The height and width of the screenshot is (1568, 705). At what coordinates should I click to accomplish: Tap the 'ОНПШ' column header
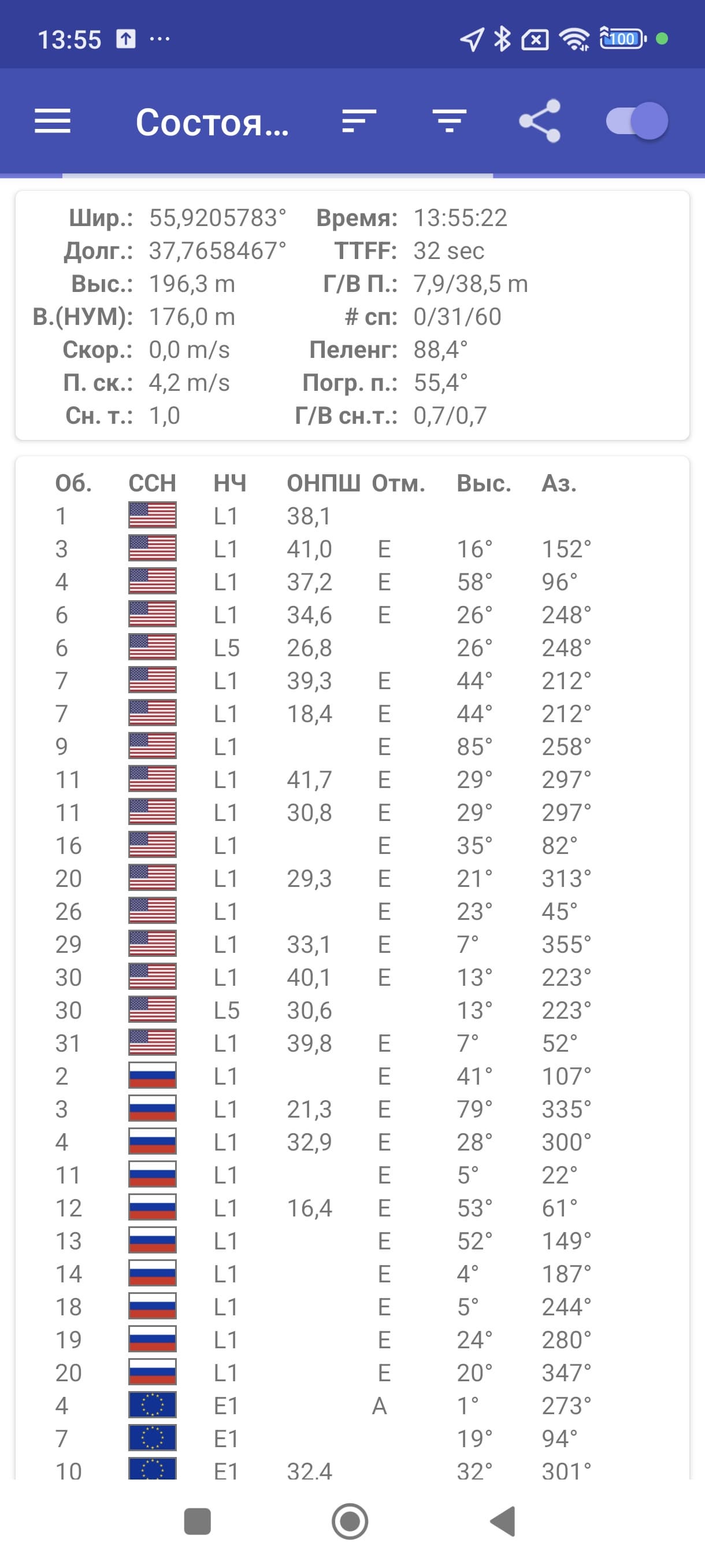pos(323,483)
